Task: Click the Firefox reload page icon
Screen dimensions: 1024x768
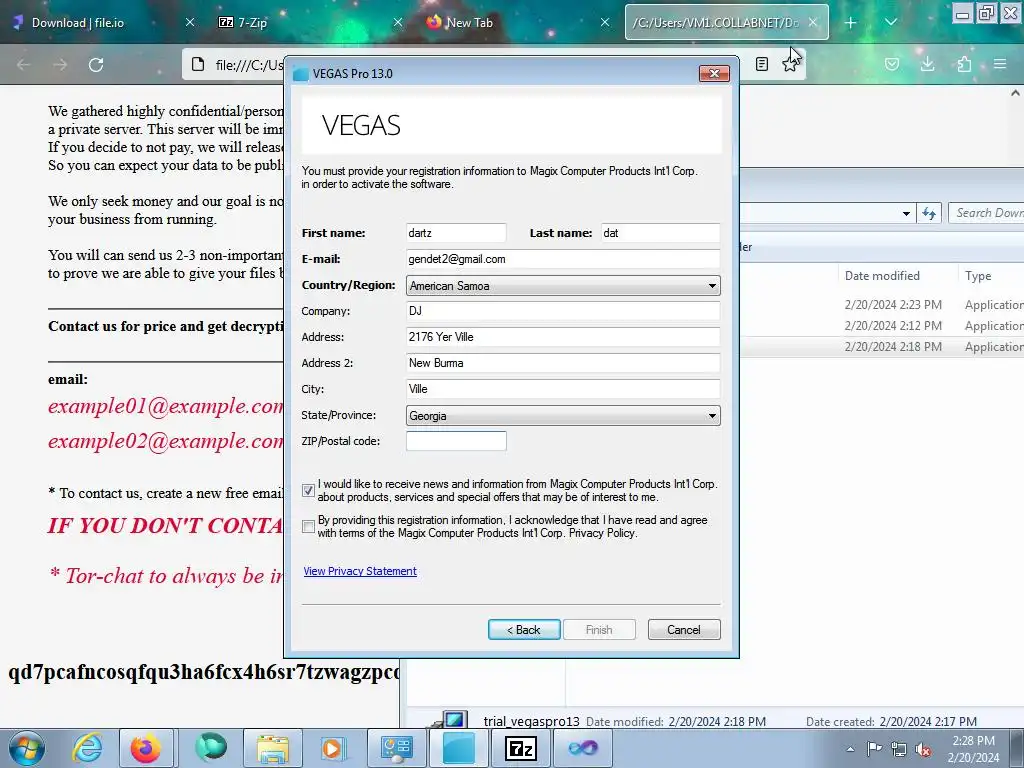Action: click(x=96, y=65)
